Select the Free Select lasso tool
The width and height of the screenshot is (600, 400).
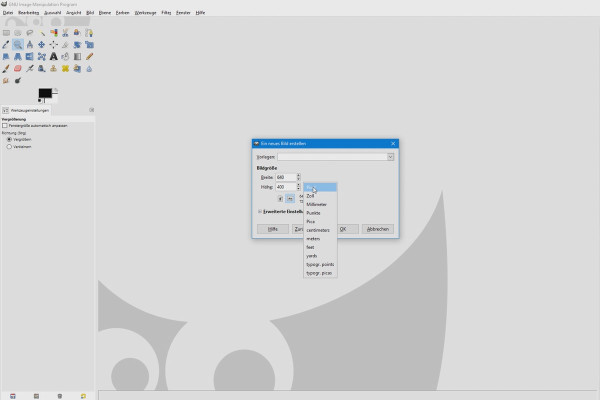pos(30,33)
